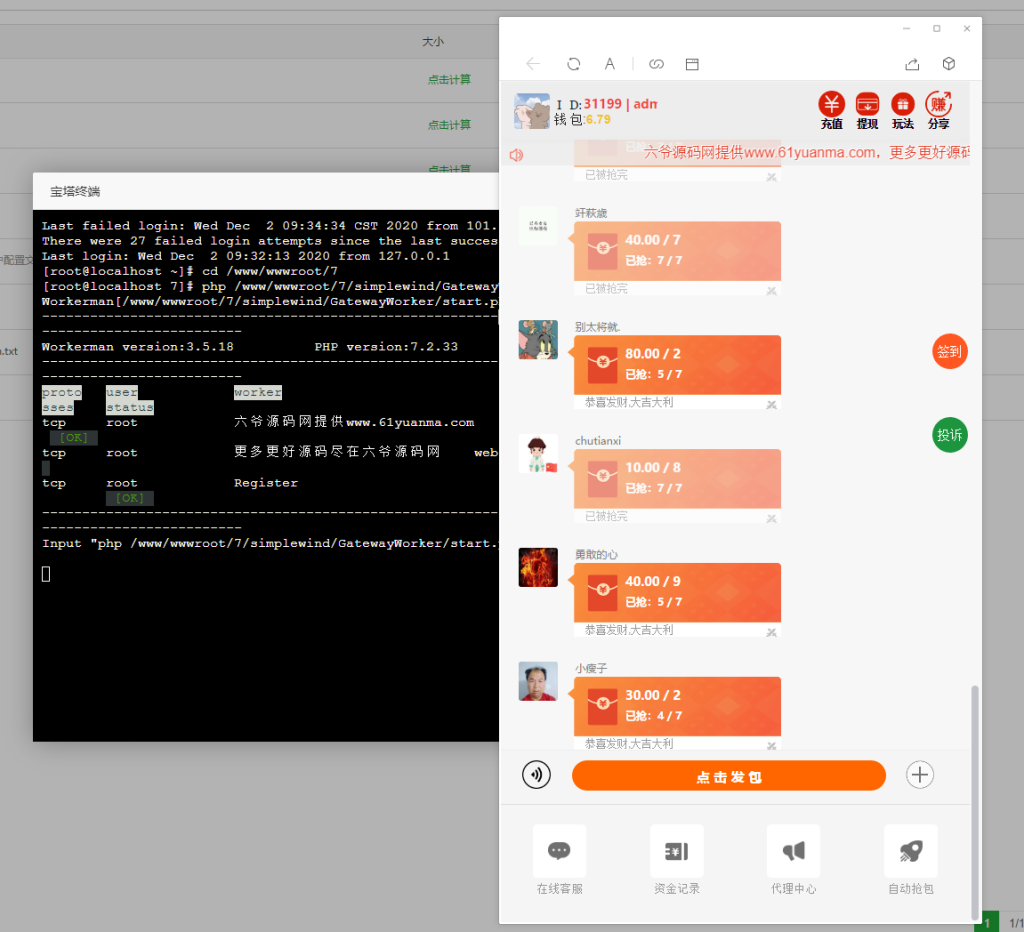Click the green [OK] status on the Register row

pos(129,498)
